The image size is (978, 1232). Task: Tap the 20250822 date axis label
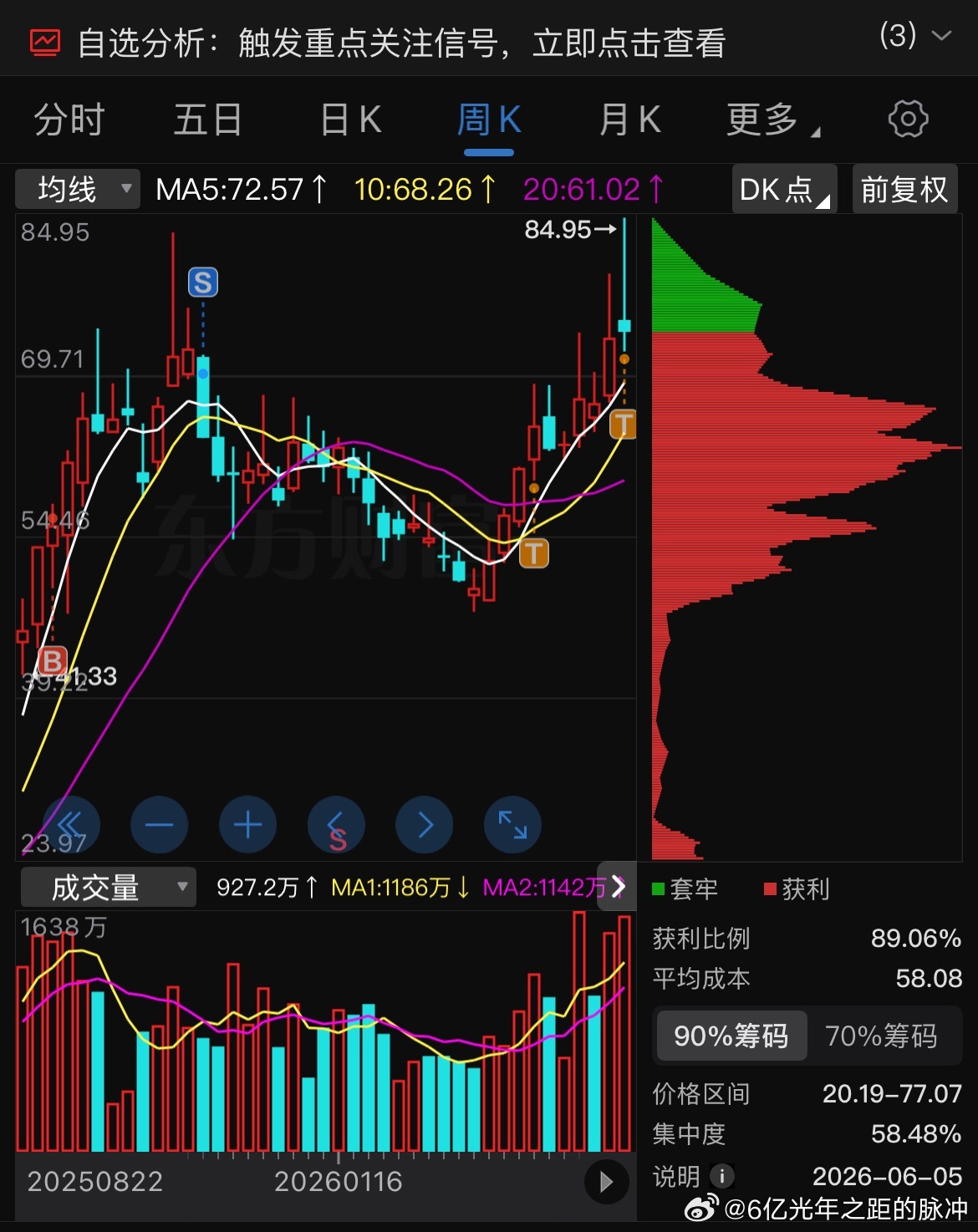95,1181
